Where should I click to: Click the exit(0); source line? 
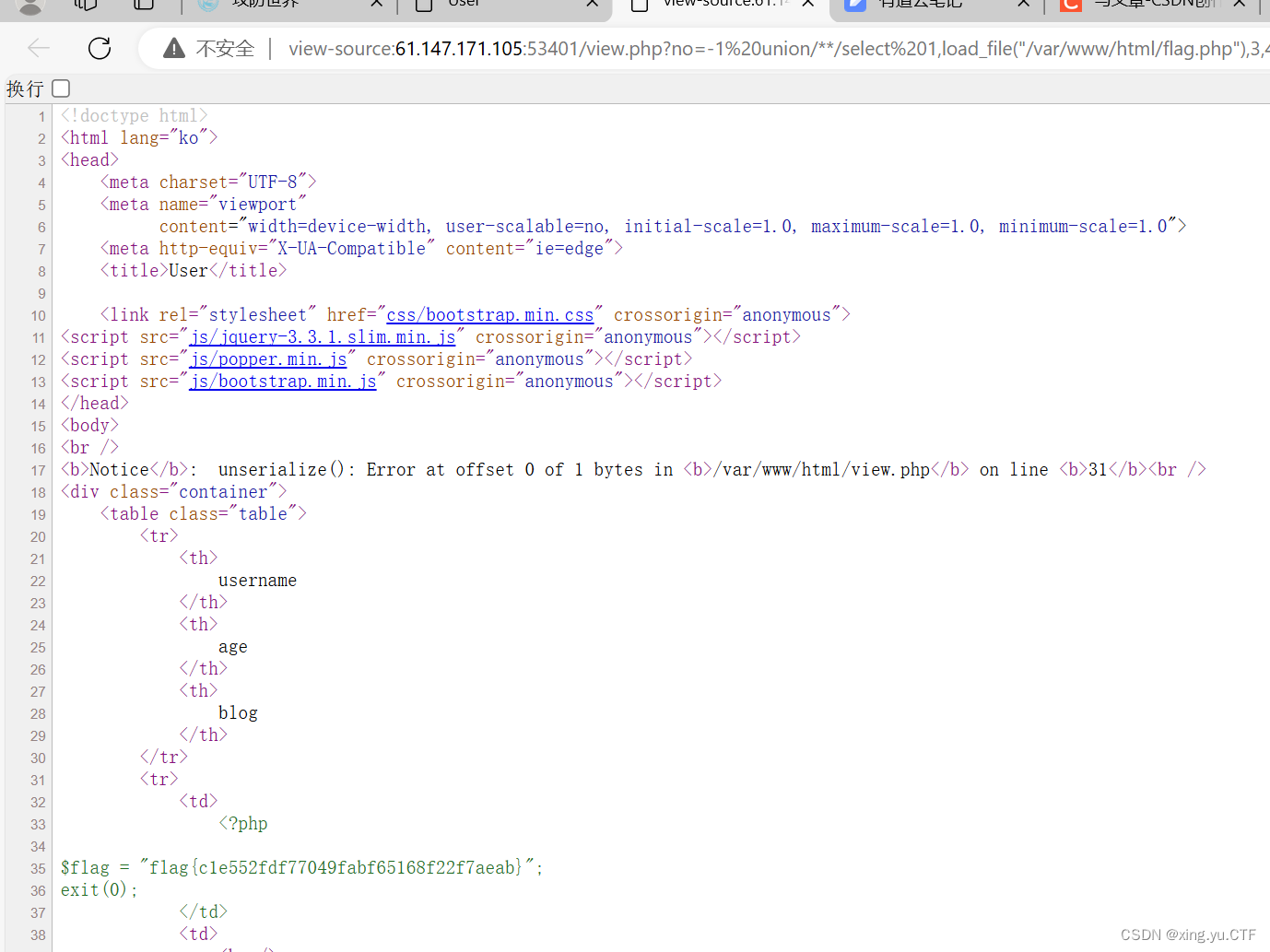click(100, 890)
